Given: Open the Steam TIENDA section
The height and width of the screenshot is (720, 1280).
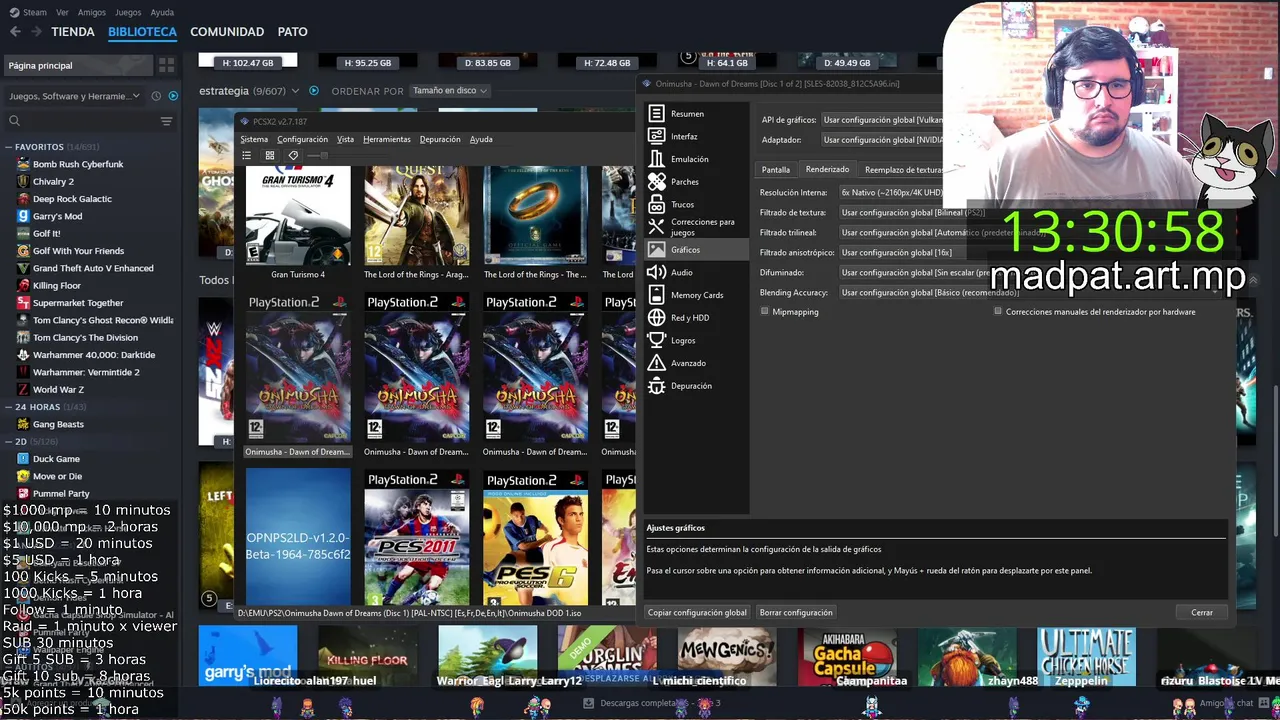Looking at the screenshot, I should click(73, 32).
